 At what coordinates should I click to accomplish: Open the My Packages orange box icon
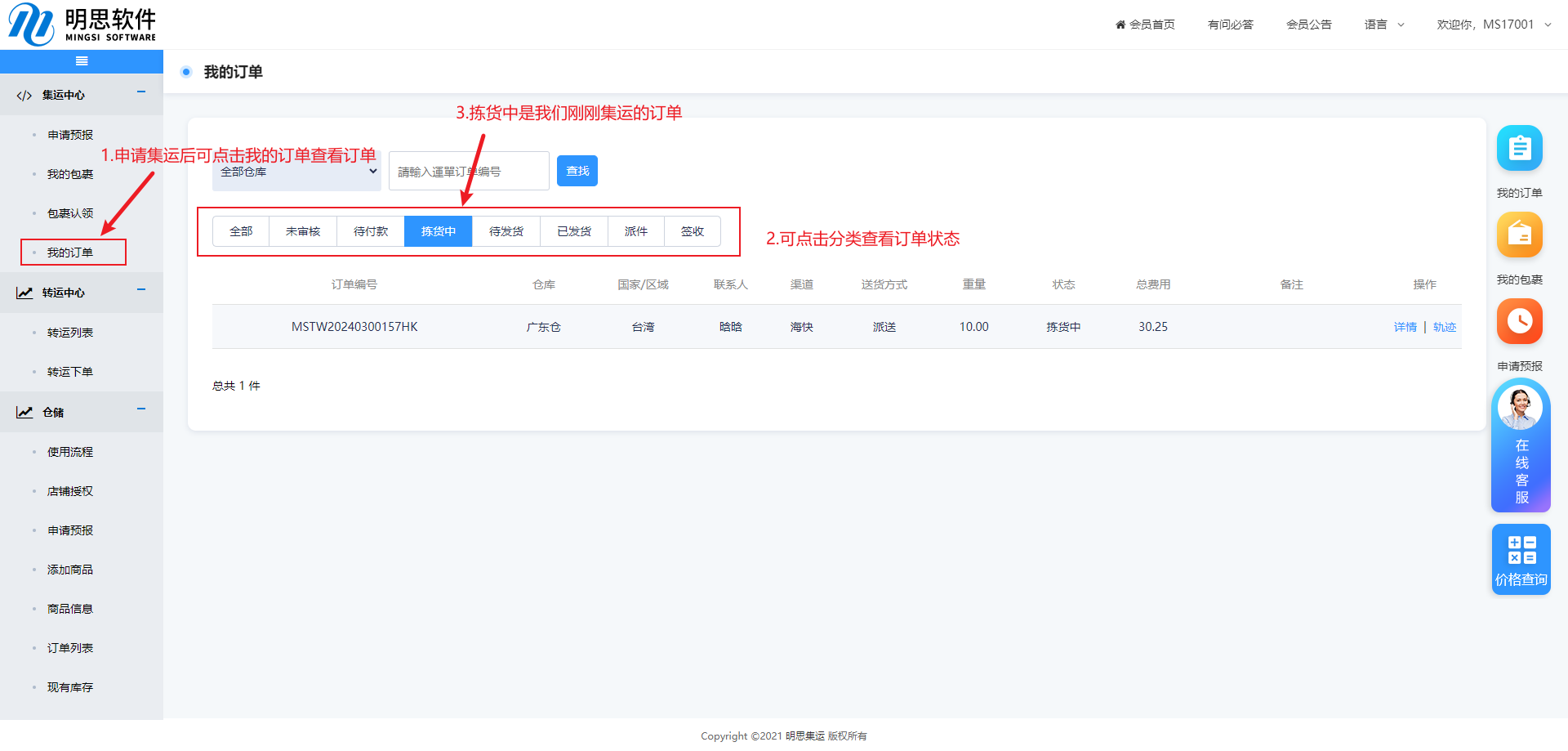coord(1519,235)
